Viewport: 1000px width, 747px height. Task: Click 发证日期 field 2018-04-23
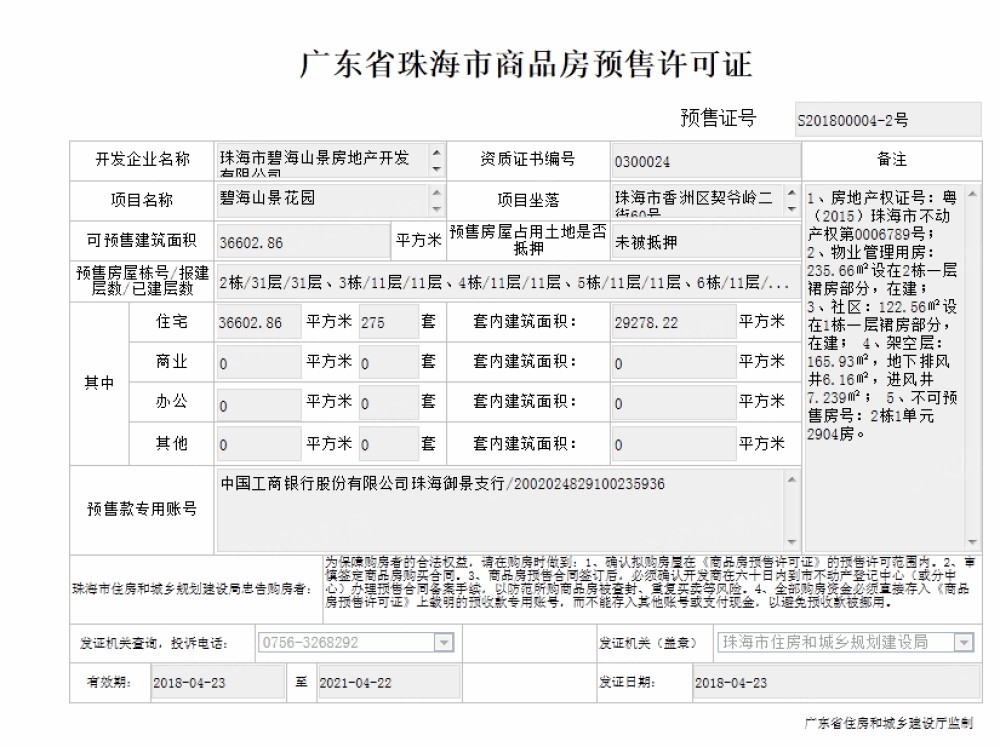pyautogui.click(x=837, y=683)
